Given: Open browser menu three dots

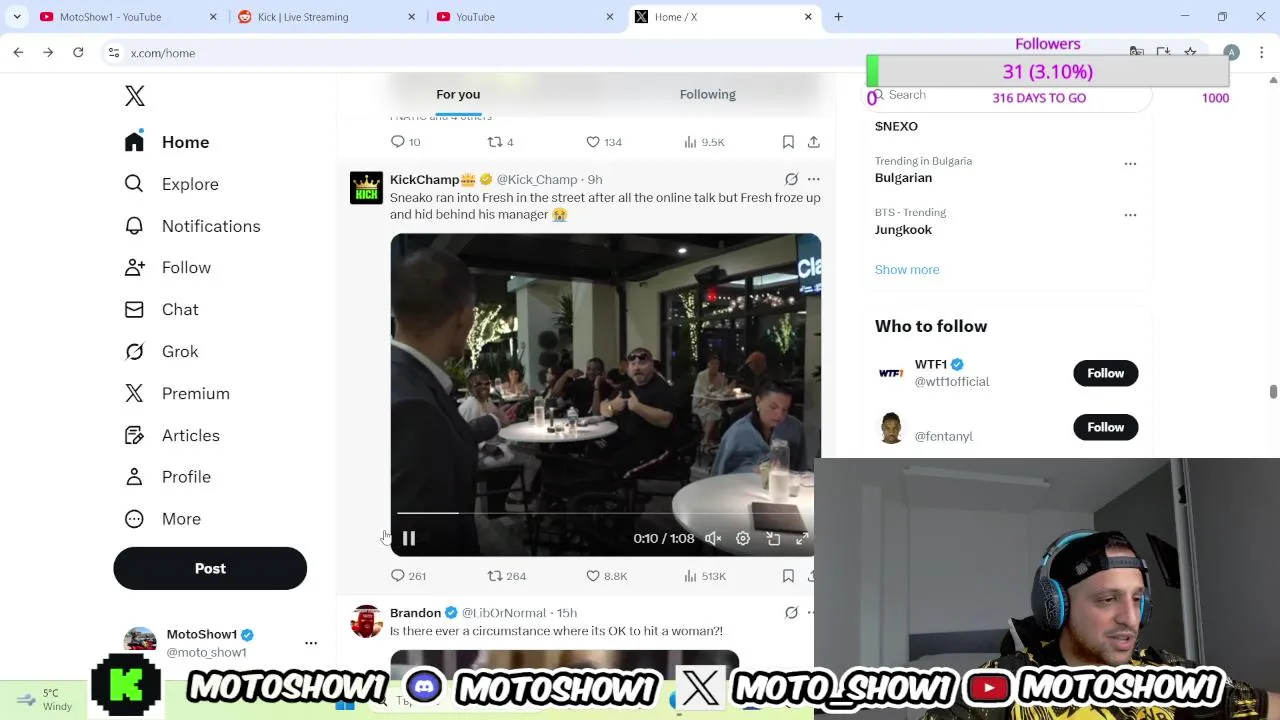Looking at the screenshot, I should coord(1262,53).
